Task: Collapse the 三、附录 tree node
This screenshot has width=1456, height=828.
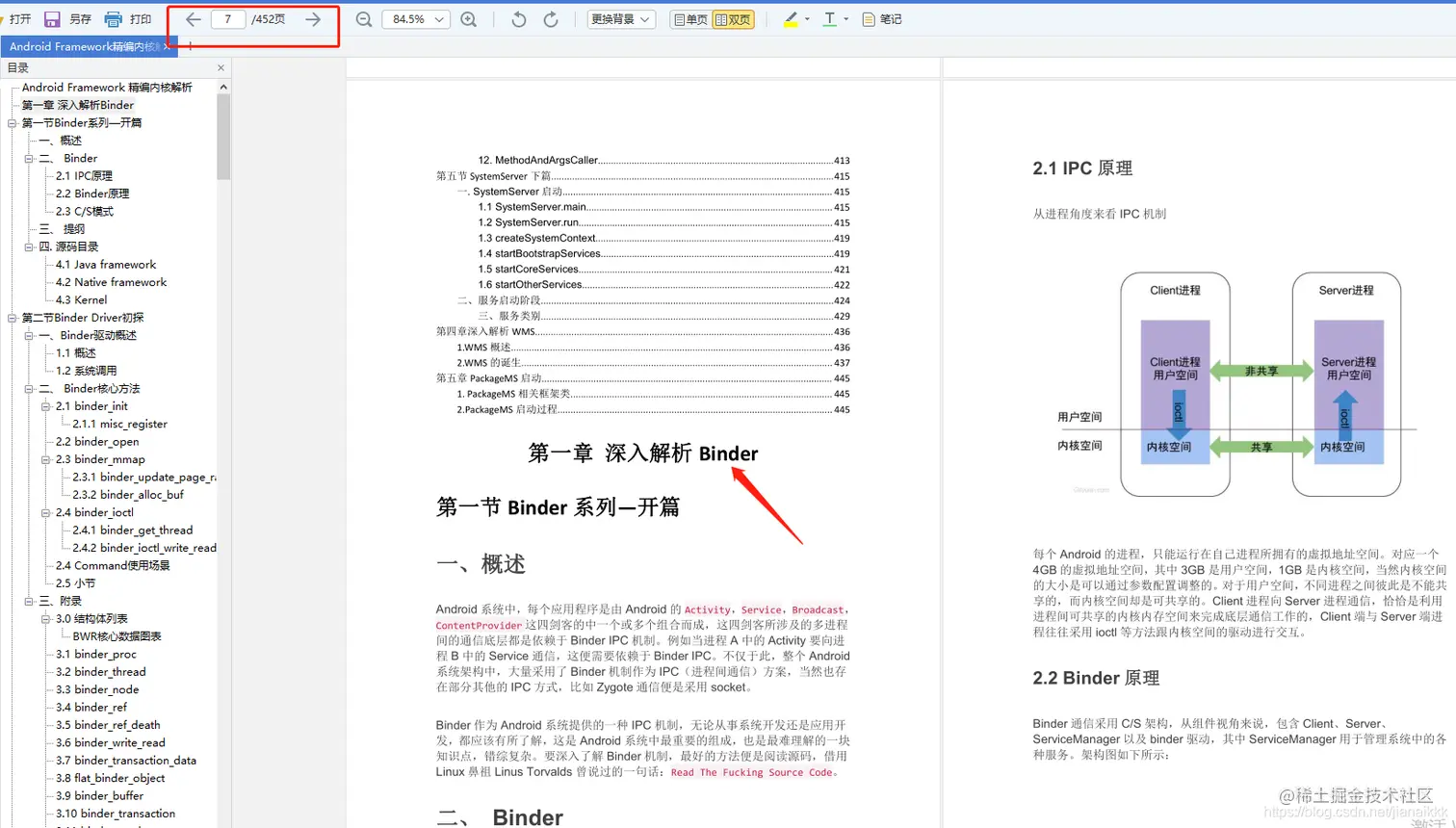Action: point(29,601)
